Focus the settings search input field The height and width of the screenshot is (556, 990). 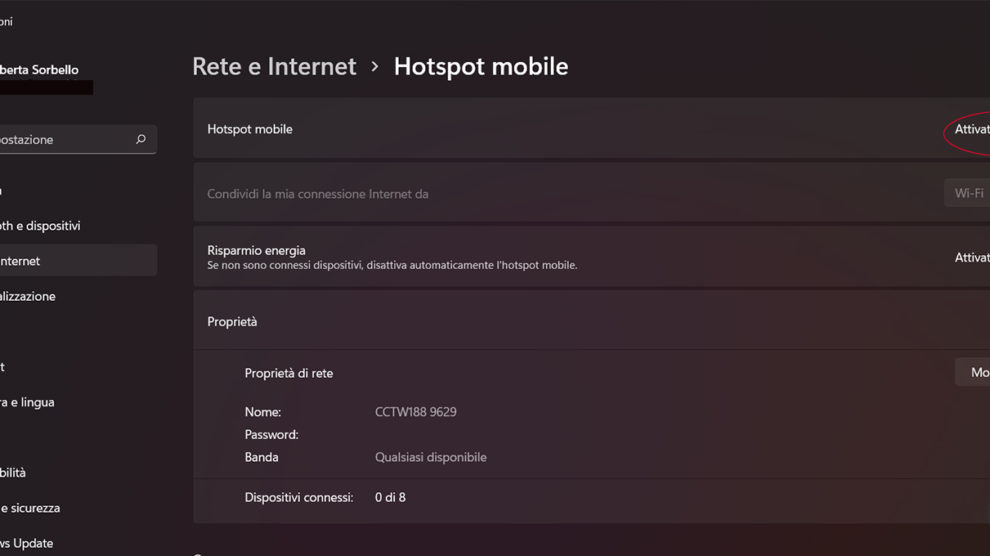tap(60, 140)
